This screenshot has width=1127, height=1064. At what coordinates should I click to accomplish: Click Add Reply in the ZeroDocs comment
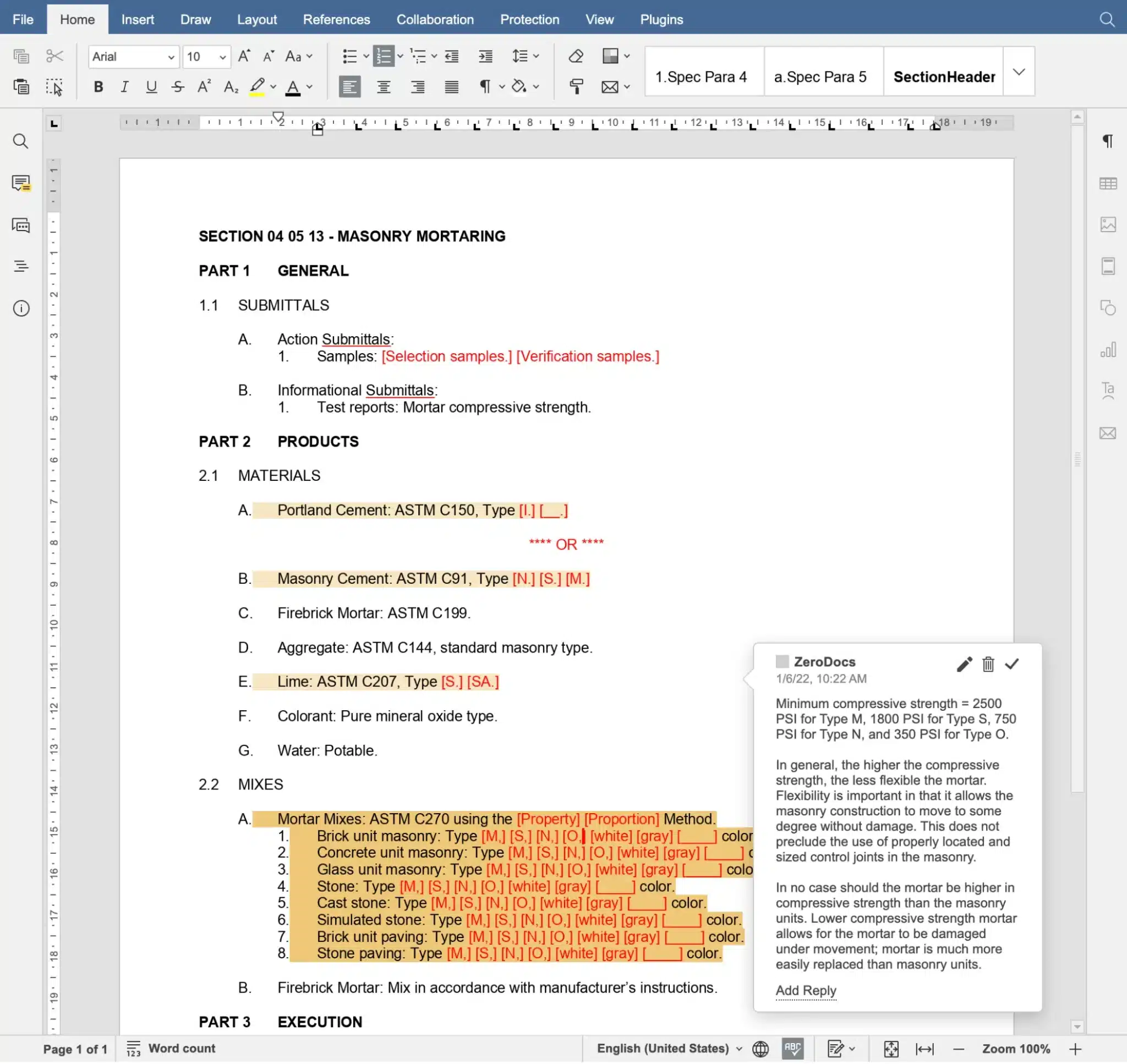(x=805, y=990)
